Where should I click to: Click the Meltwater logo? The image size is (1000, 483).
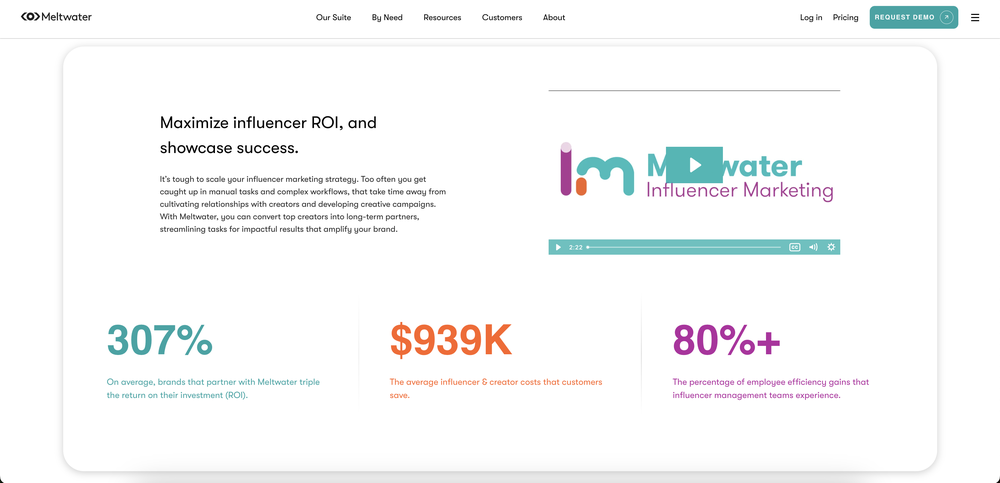pos(56,17)
